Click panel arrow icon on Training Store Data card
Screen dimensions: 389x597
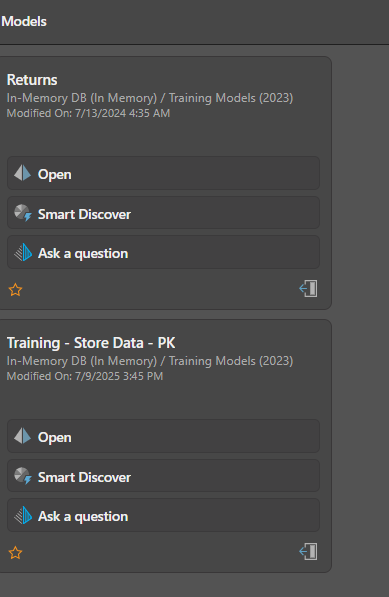308,552
